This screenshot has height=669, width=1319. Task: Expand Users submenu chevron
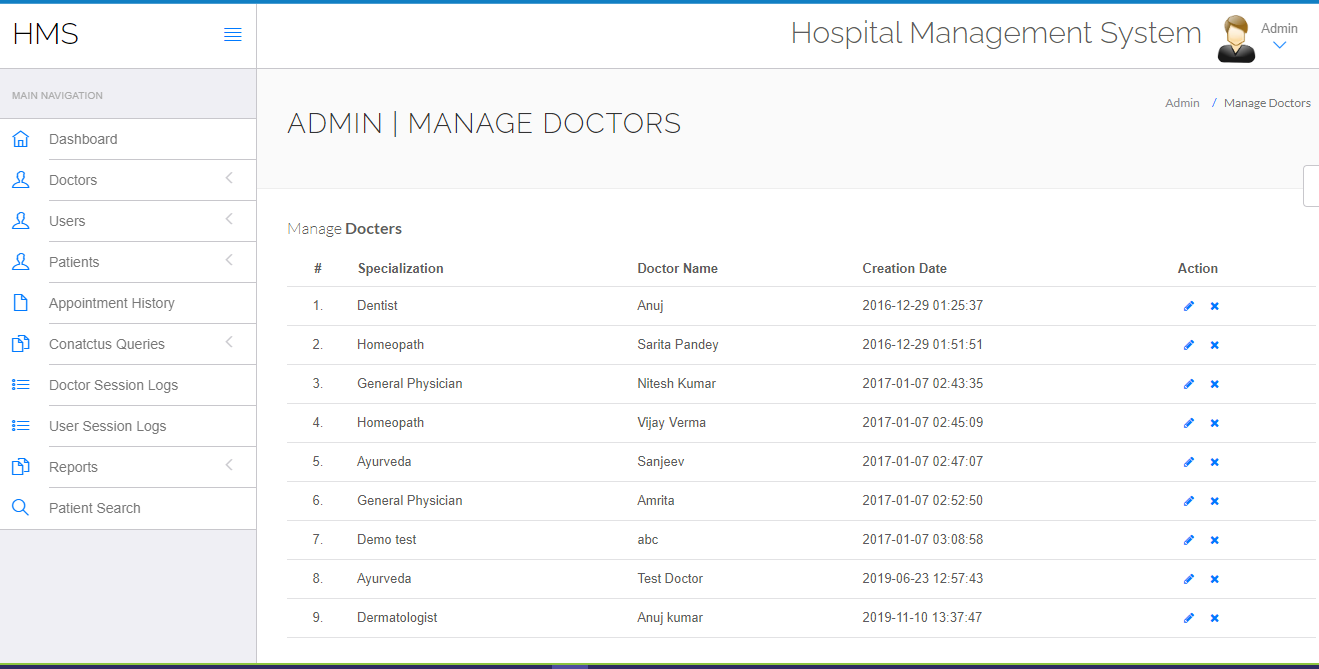click(229, 219)
